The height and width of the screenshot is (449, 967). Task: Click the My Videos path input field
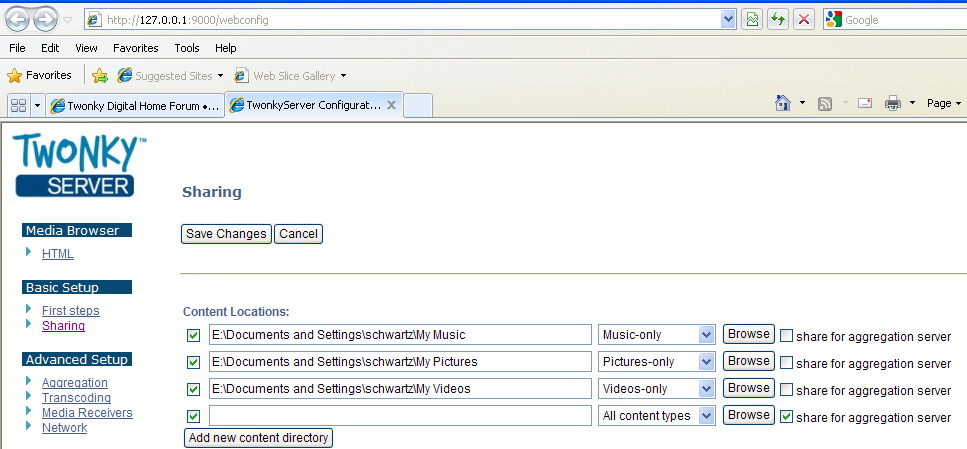(x=400, y=389)
